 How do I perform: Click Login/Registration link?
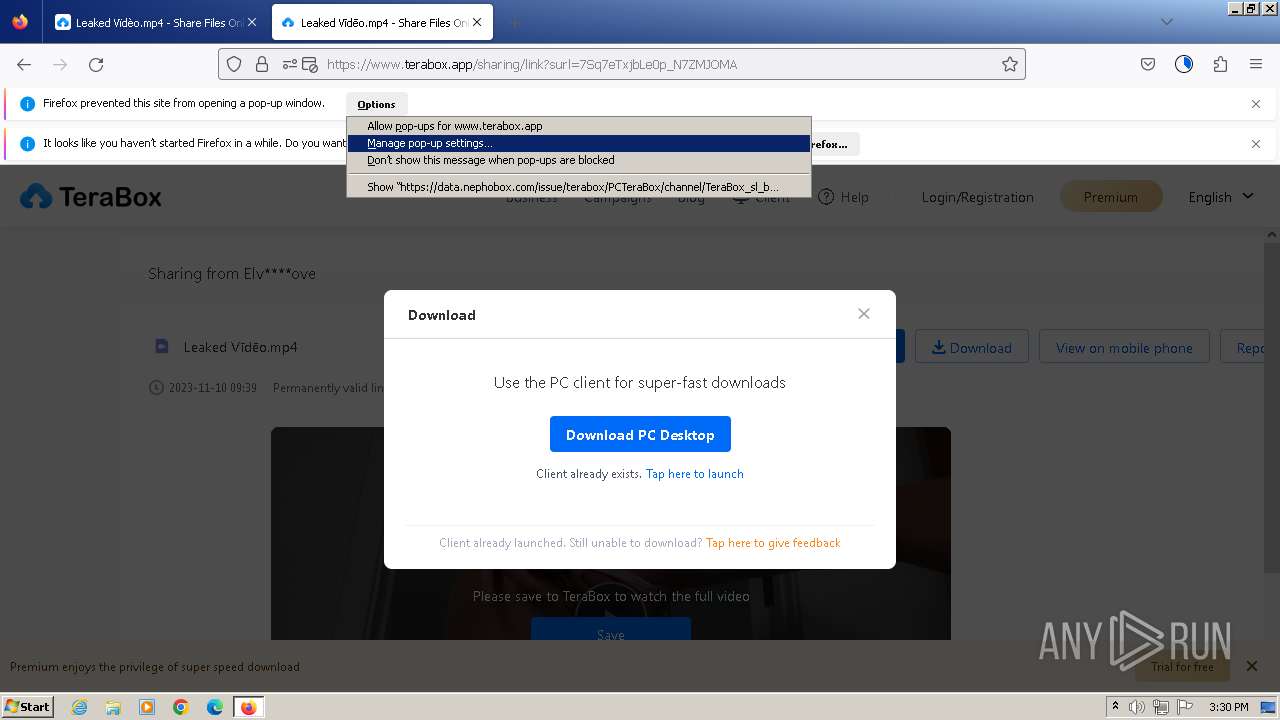(x=977, y=197)
